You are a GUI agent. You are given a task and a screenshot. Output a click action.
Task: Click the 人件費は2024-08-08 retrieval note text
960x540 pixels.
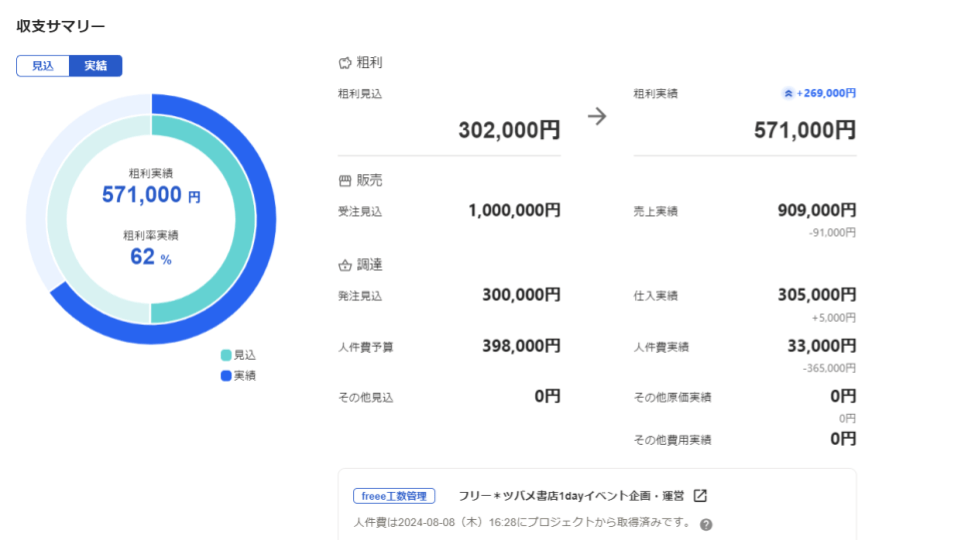[x=522, y=523]
